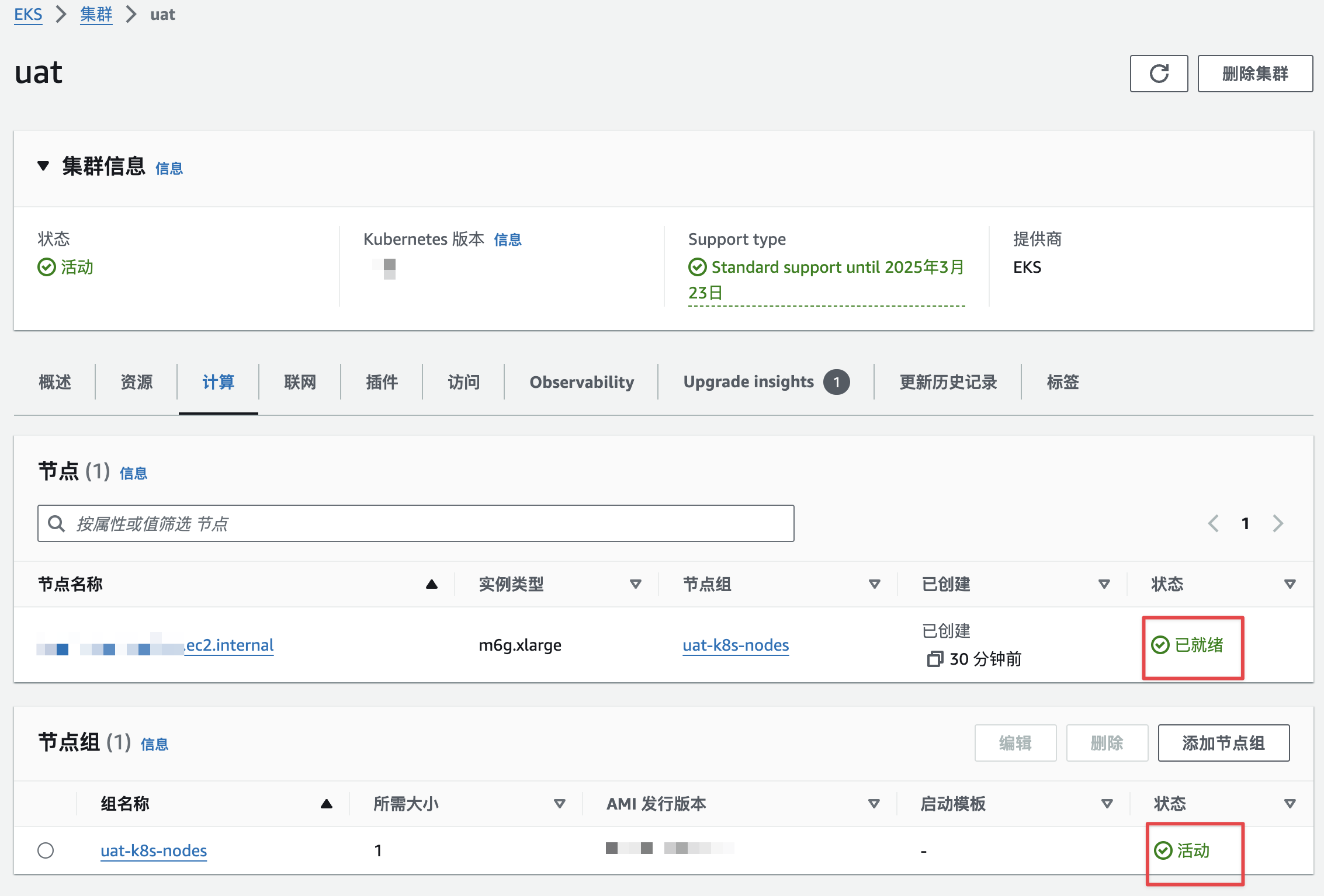Viewport: 1324px width, 896px height.
Task: Select the 计算 tab
Action: click(x=219, y=382)
